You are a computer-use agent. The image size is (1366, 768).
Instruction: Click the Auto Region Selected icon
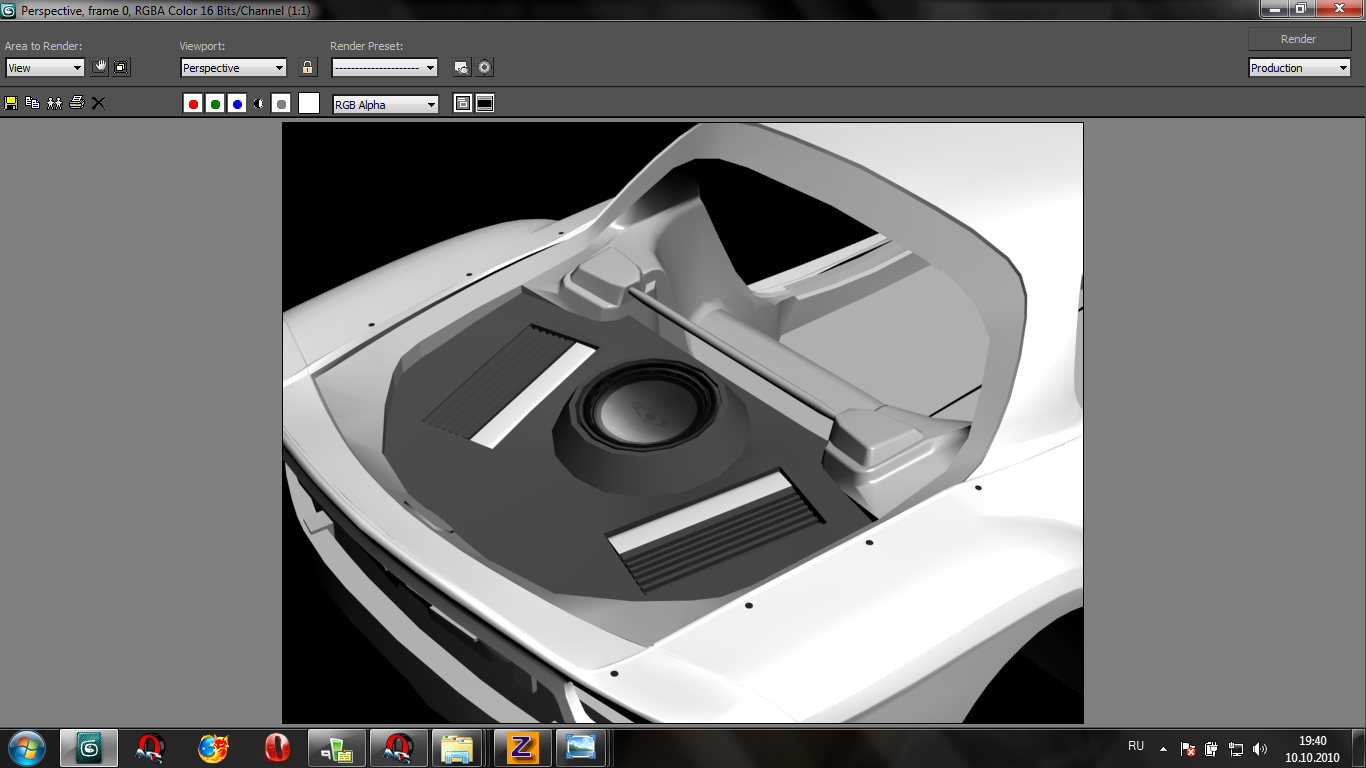(x=121, y=68)
